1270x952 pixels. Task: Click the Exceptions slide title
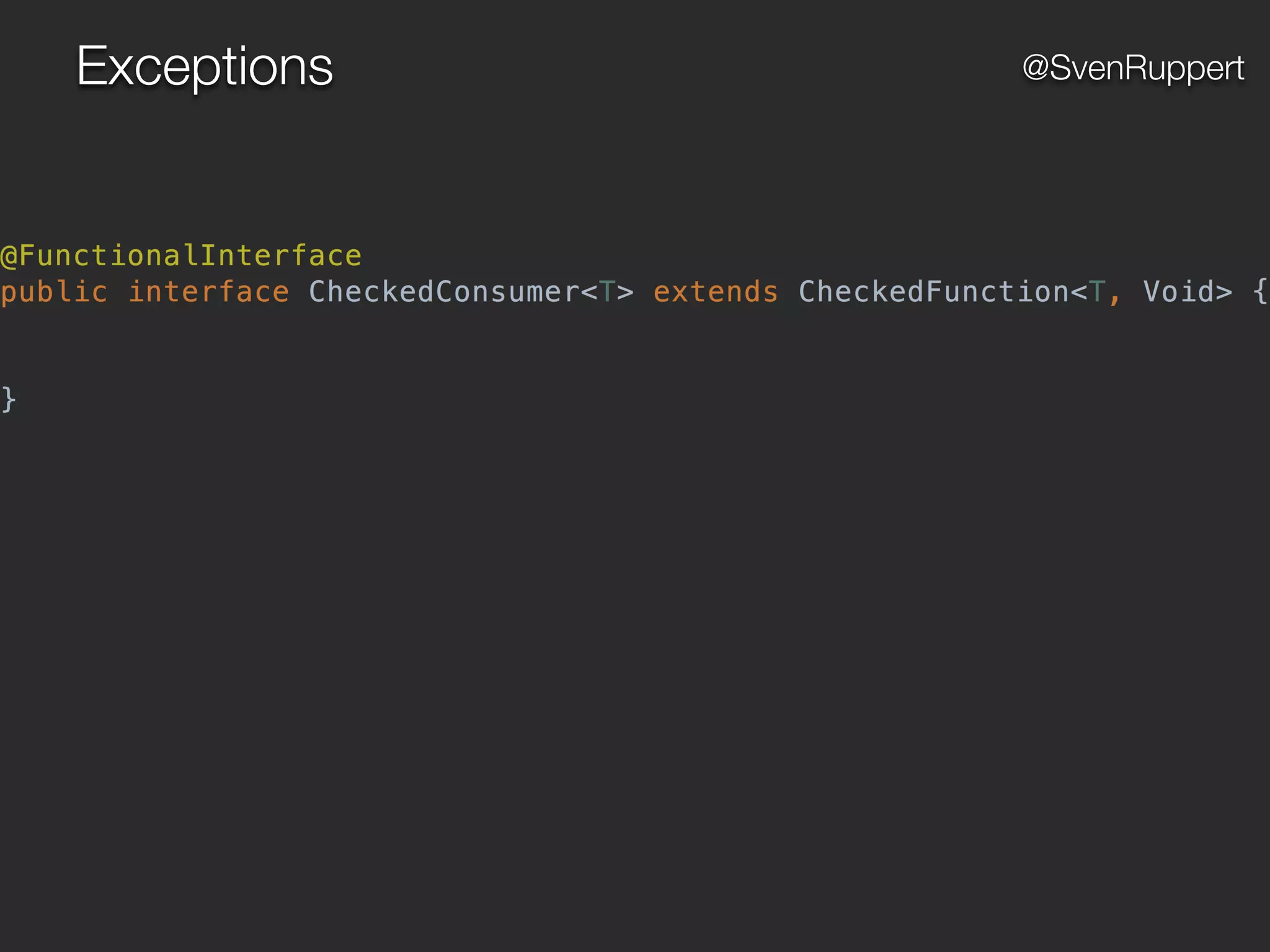(x=205, y=66)
